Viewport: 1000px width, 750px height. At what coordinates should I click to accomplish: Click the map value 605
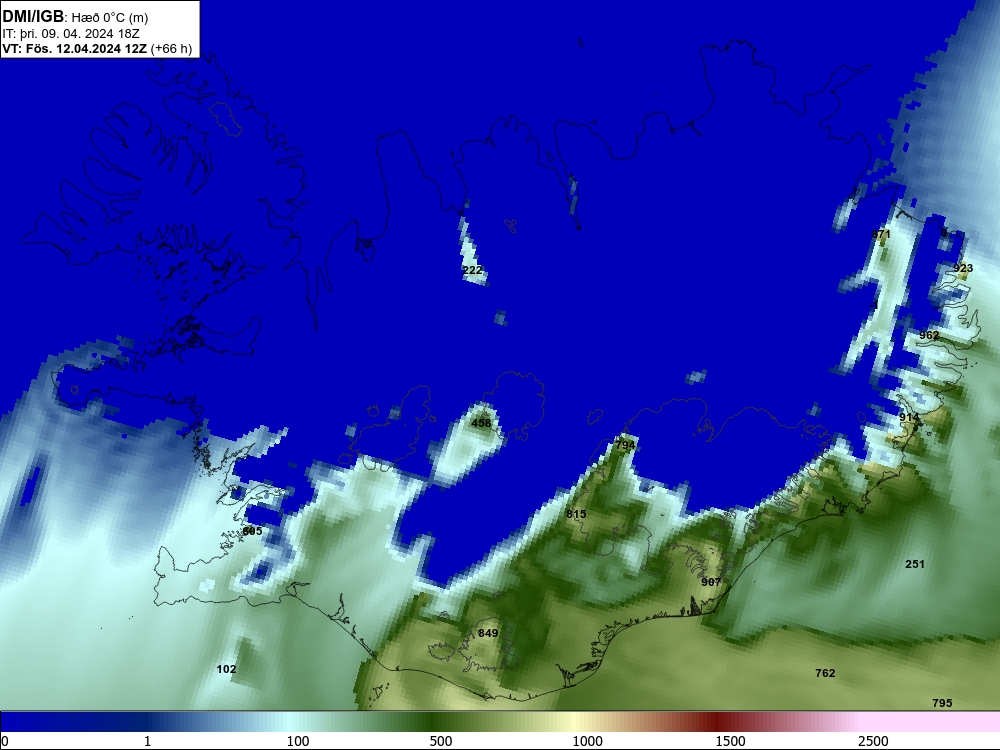[253, 531]
